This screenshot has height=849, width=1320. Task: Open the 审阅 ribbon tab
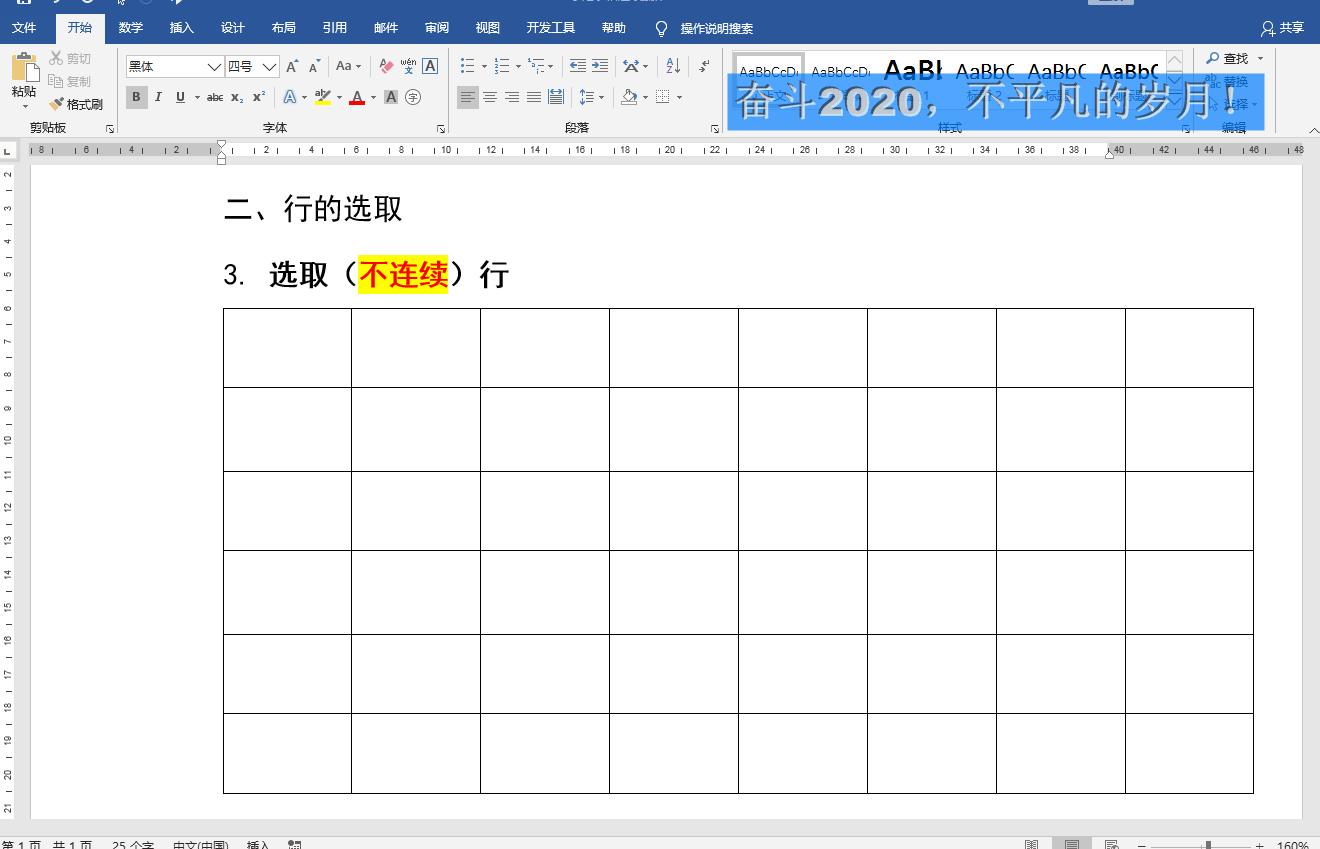pyautogui.click(x=436, y=28)
